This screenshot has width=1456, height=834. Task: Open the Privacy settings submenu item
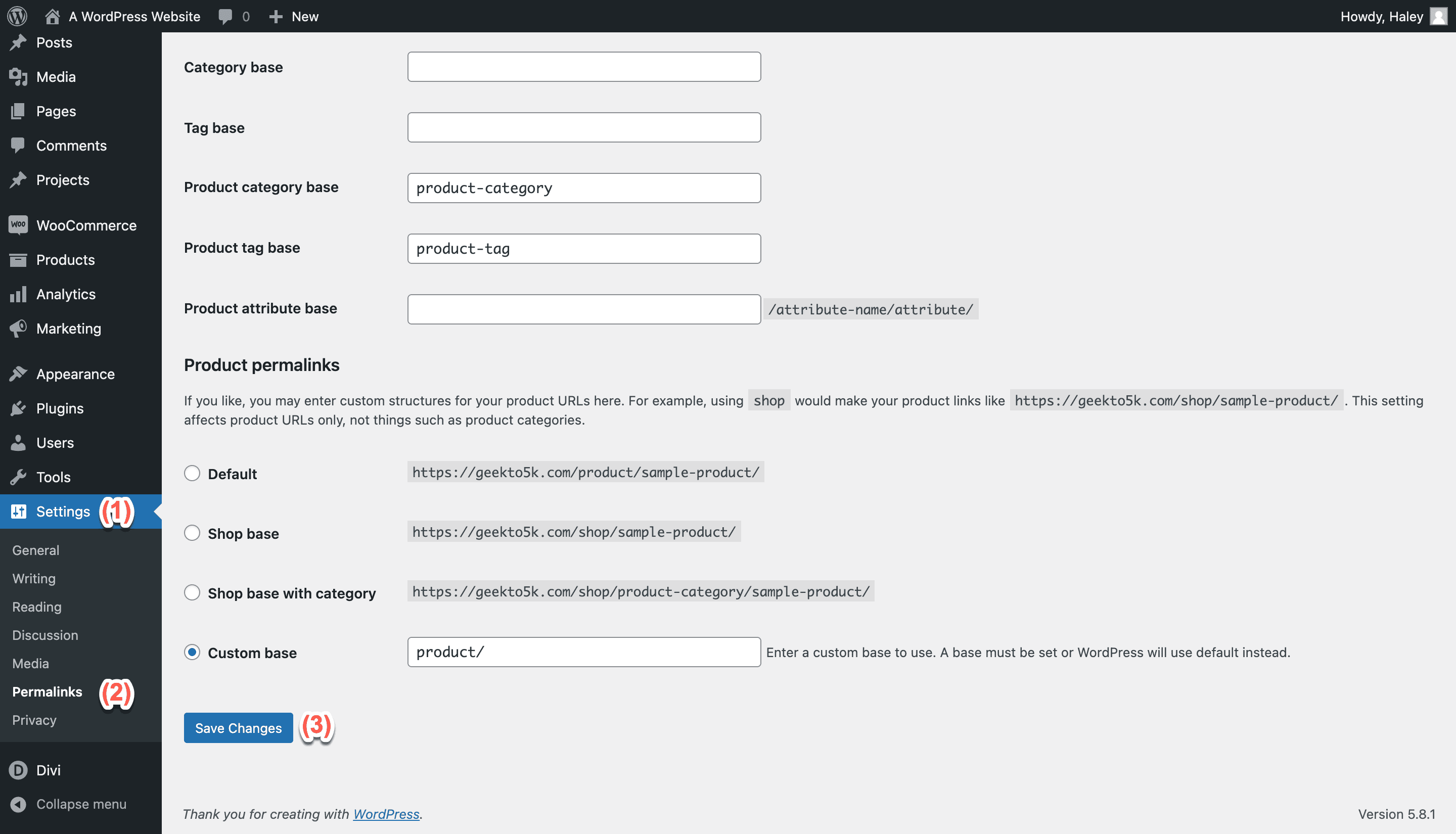click(34, 720)
